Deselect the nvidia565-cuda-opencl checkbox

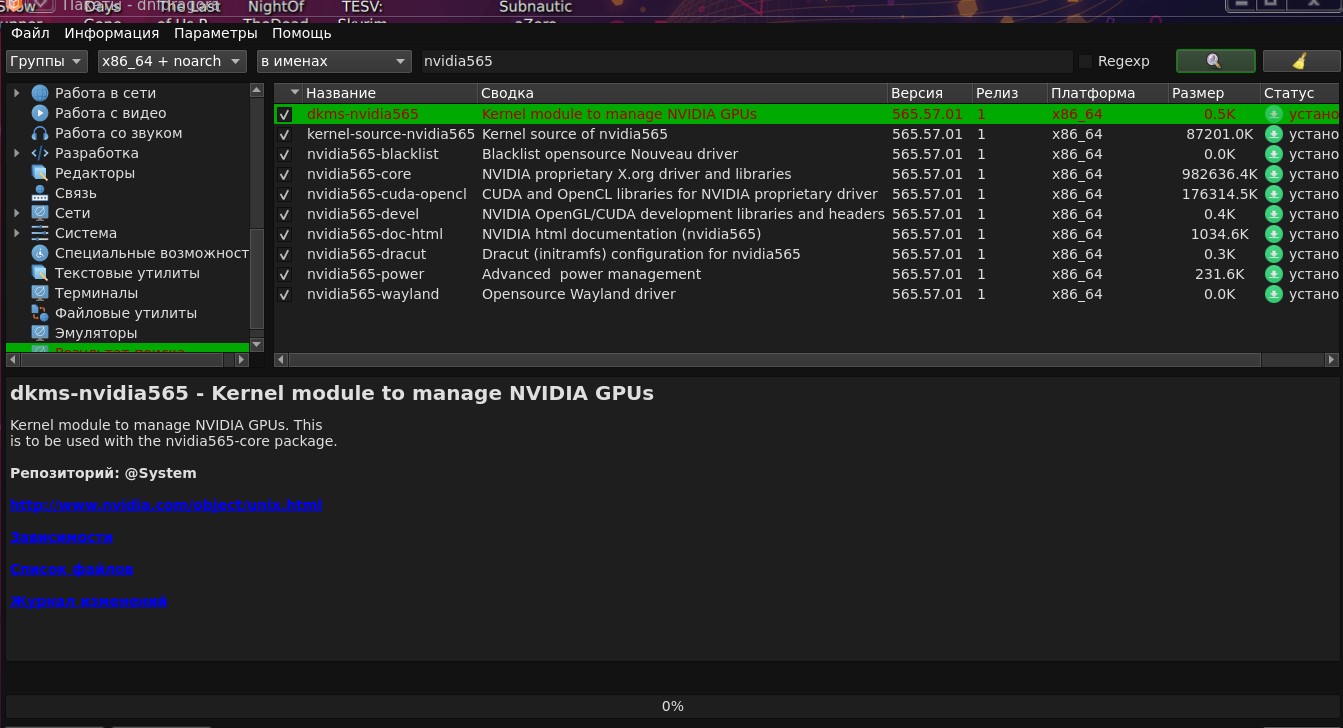285,194
